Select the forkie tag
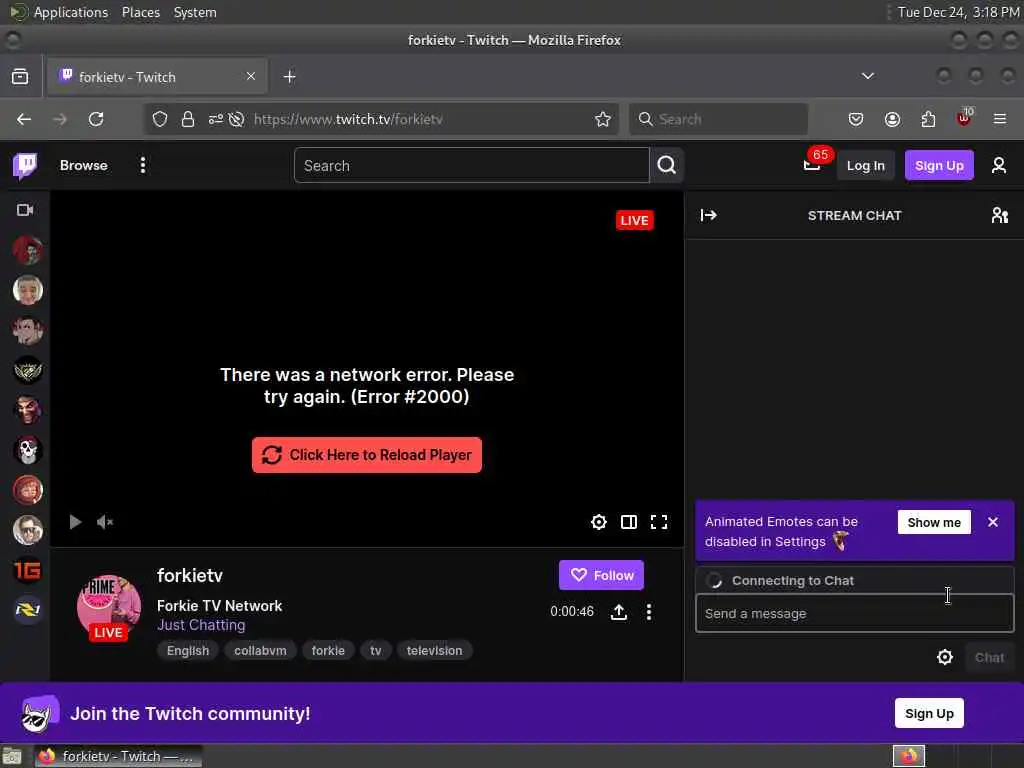The height and width of the screenshot is (768, 1024). (x=328, y=650)
